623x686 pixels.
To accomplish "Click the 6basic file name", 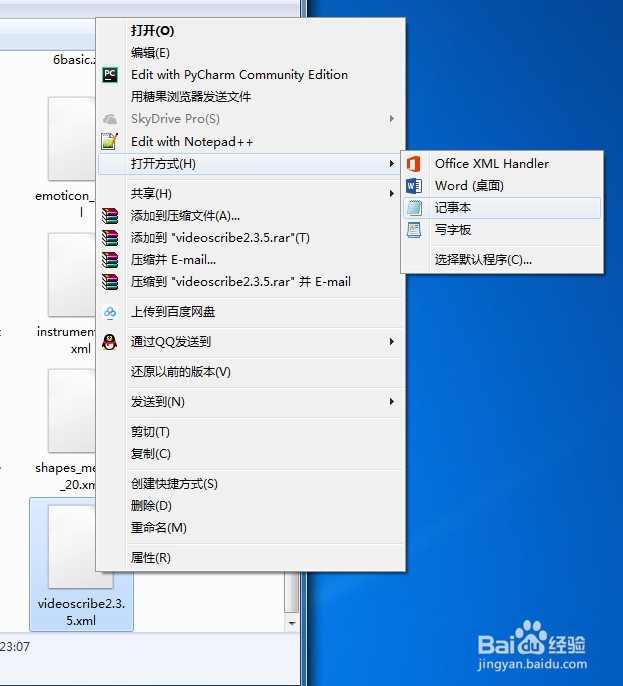I will 74,60.
